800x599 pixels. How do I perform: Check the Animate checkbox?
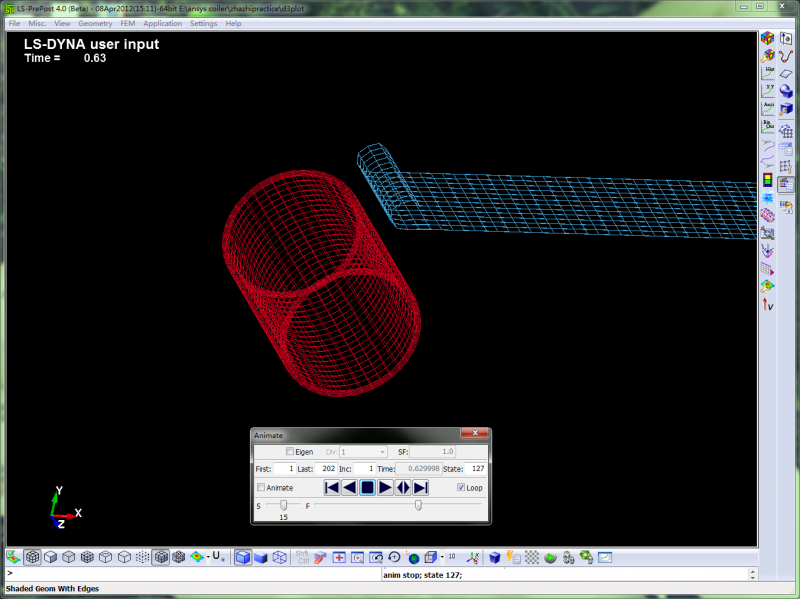click(x=262, y=487)
